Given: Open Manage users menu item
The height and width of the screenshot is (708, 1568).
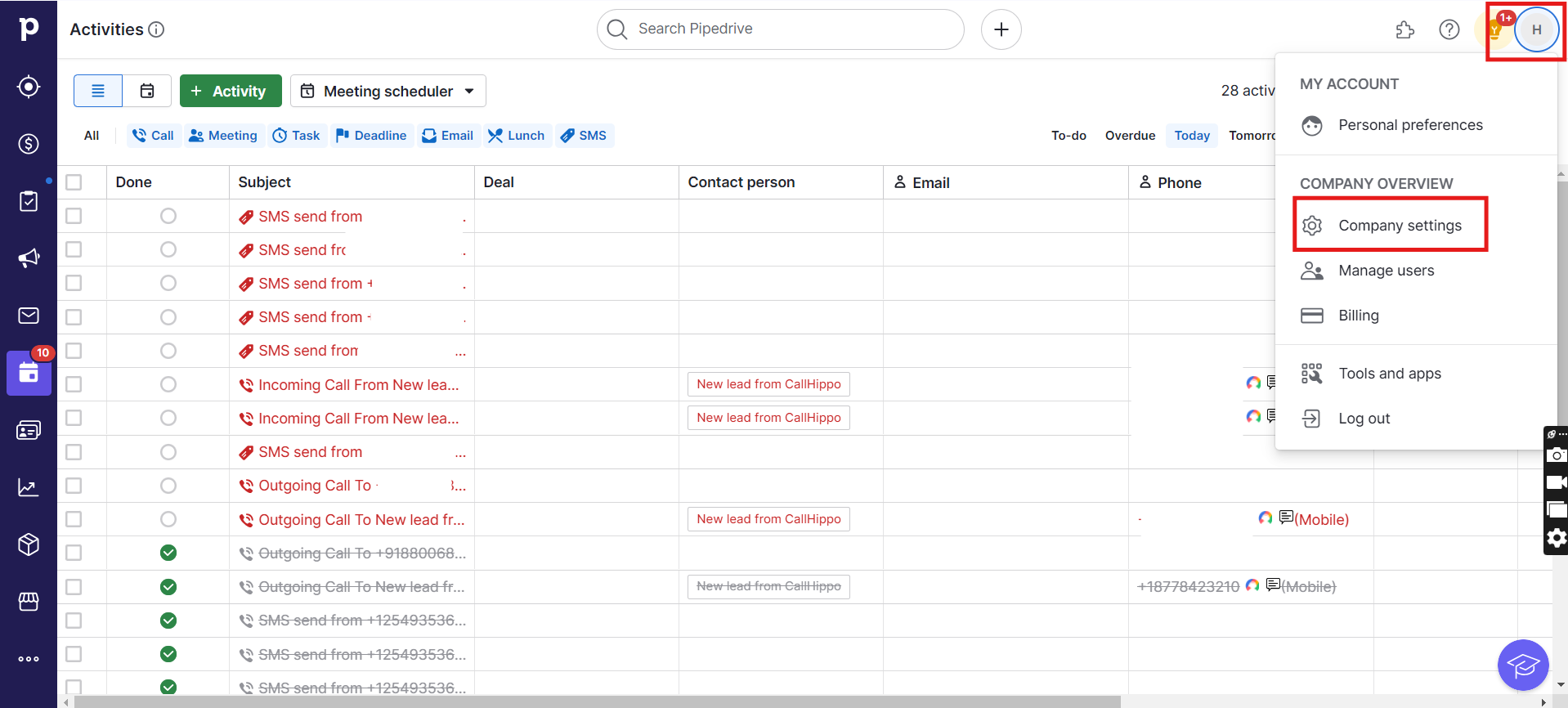Looking at the screenshot, I should pyautogui.click(x=1416, y=271).
